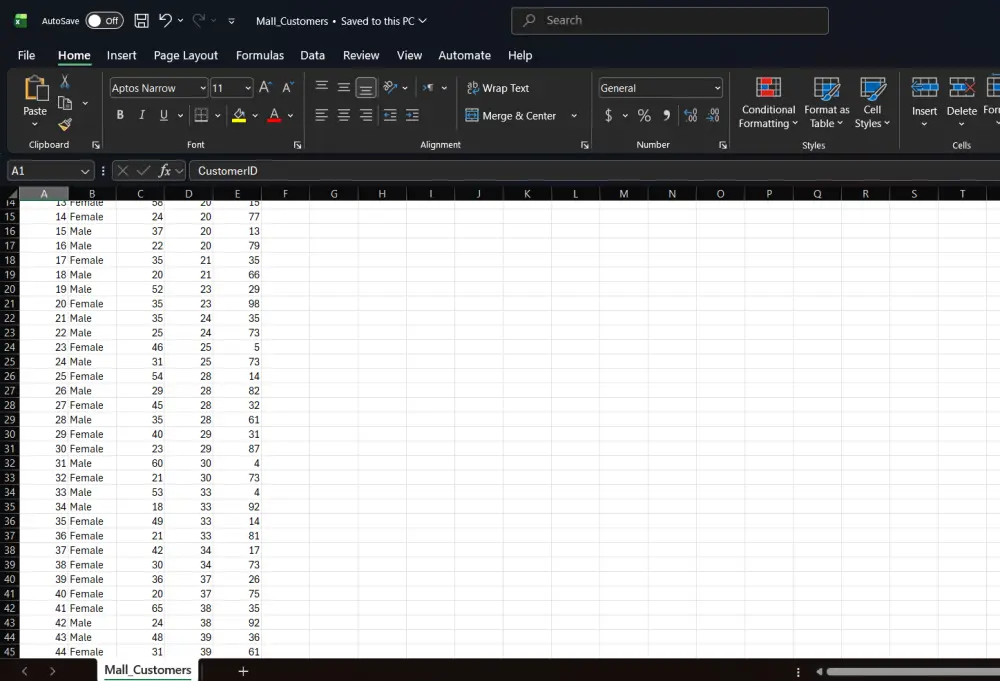Click Middle Align icon
This screenshot has height=681, width=1000.
(x=344, y=87)
